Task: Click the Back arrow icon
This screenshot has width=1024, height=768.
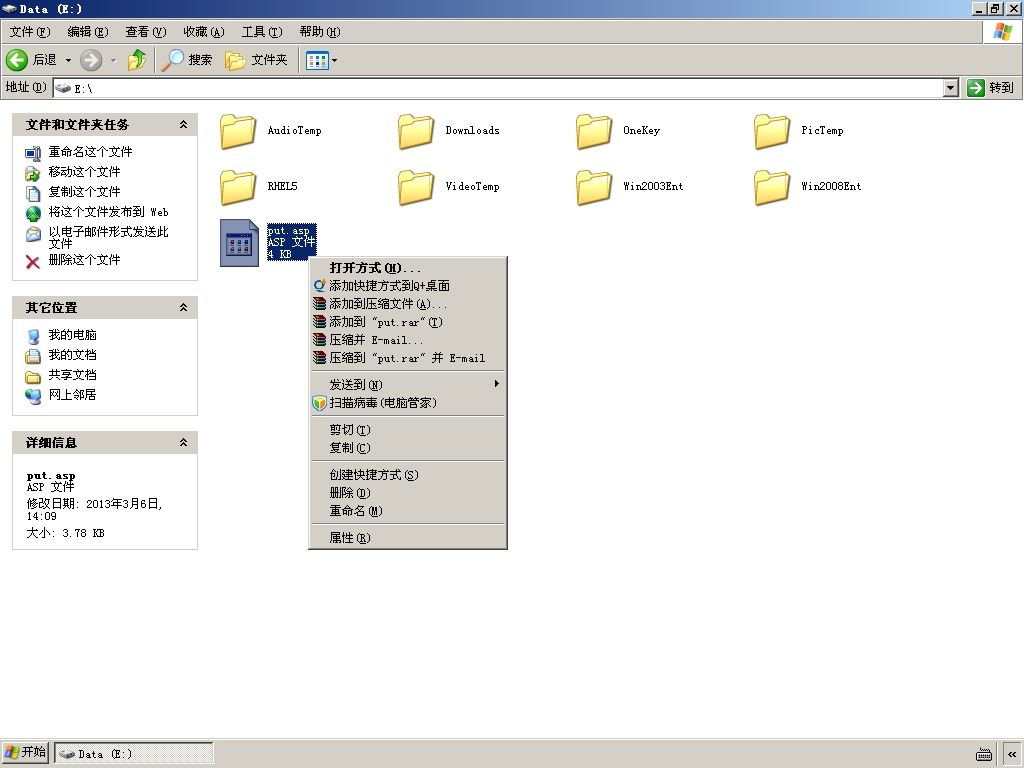Action: pyautogui.click(x=17, y=60)
